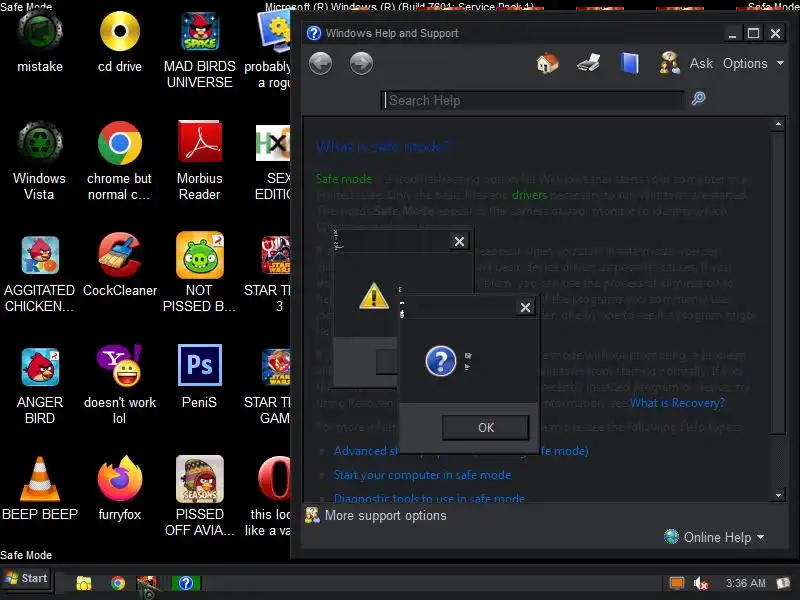Image resolution: width=800 pixels, height=600 pixels.
Task: Browse Help using the blue book icon
Action: click(630, 64)
